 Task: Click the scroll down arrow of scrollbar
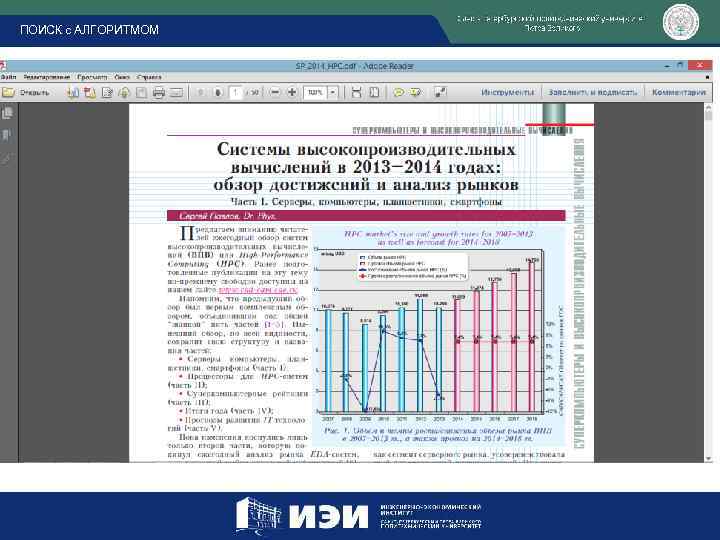[x=708, y=458]
